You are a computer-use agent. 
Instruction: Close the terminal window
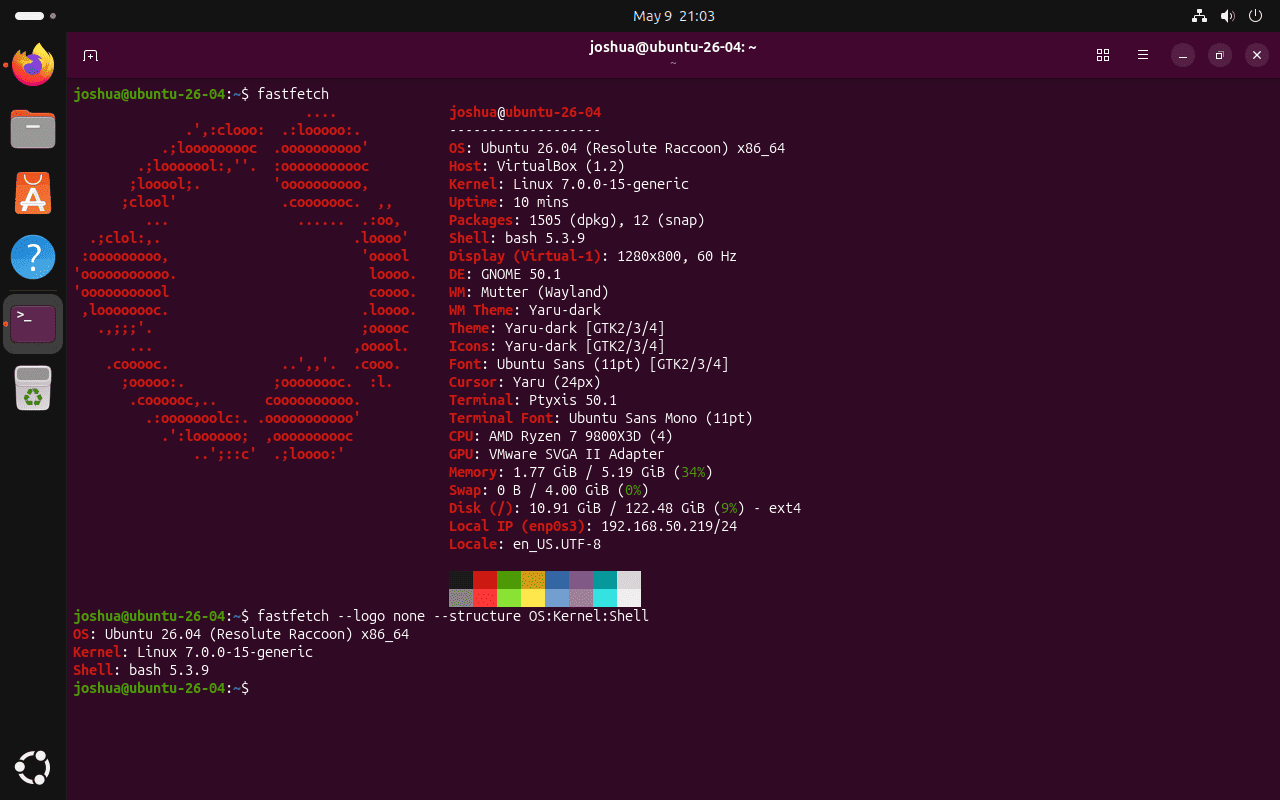(x=1257, y=55)
